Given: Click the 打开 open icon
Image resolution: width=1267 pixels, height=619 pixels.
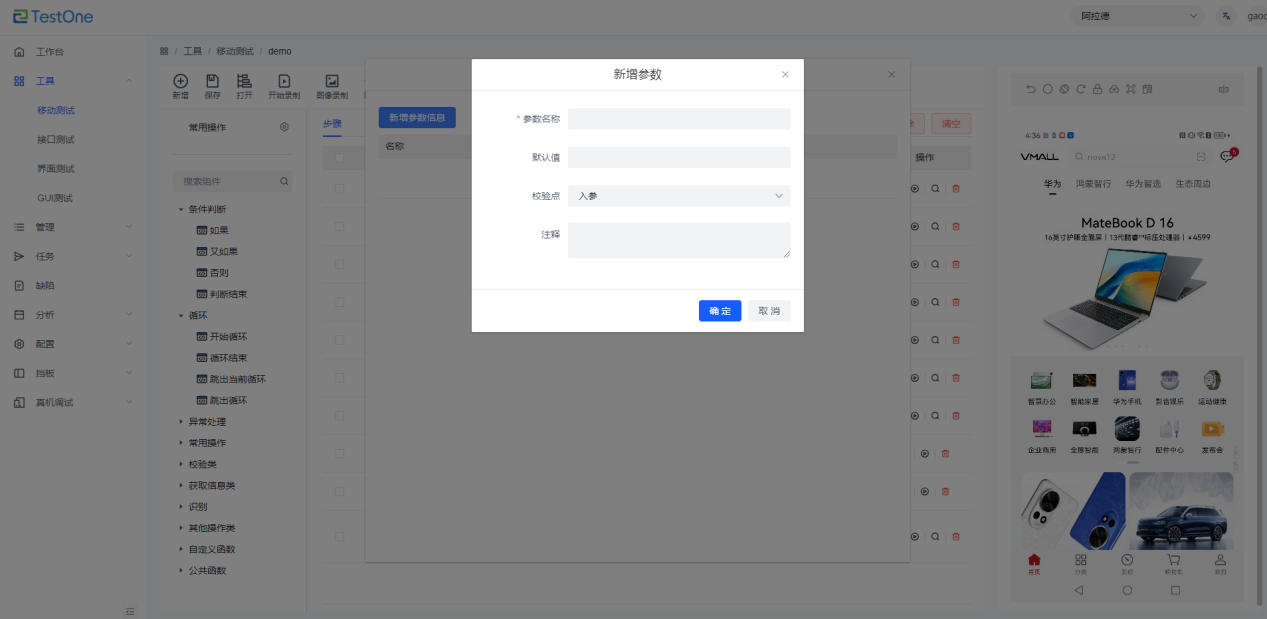Looking at the screenshot, I should point(244,82).
